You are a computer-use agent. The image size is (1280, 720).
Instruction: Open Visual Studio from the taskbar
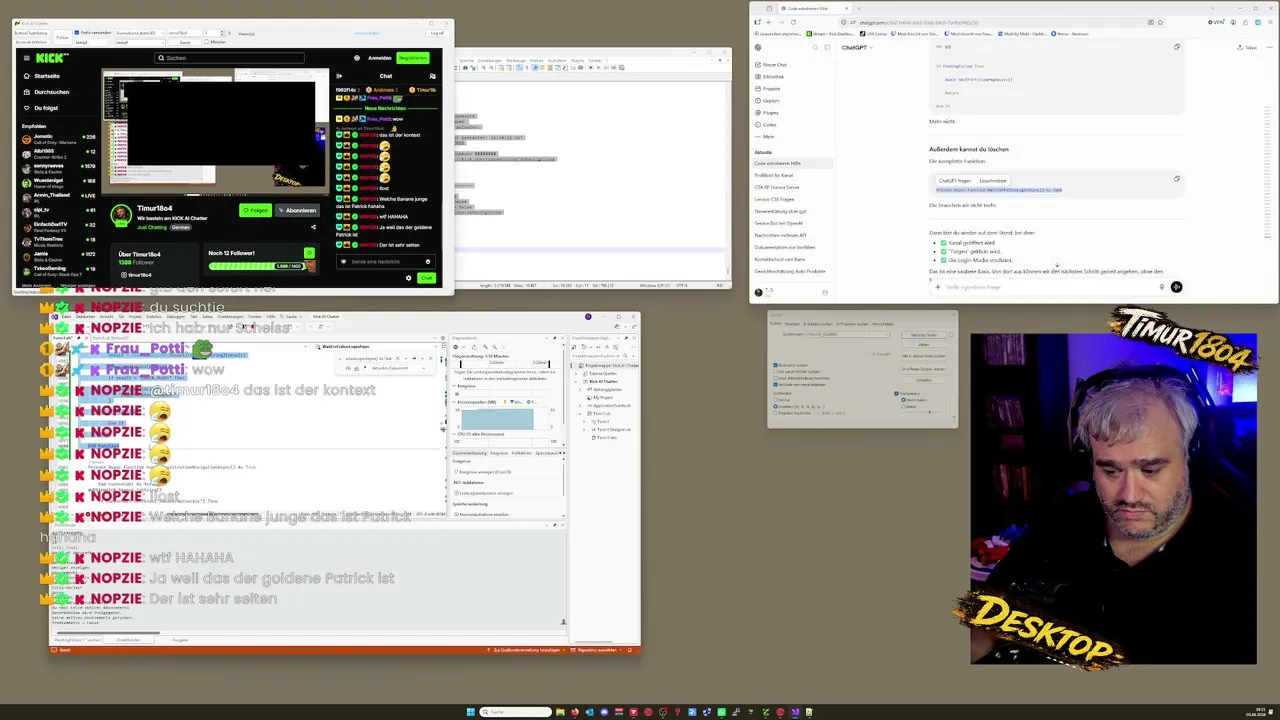click(795, 712)
